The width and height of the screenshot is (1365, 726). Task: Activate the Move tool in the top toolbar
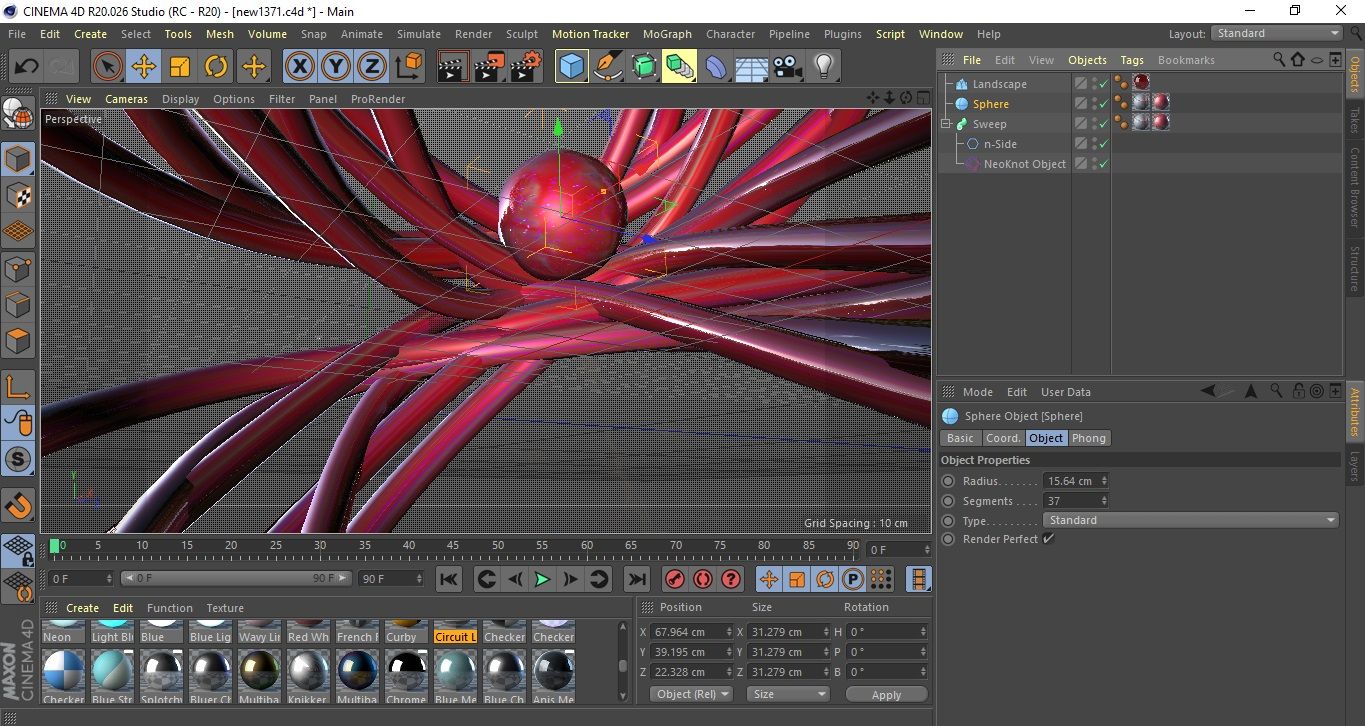tap(144, 67)
